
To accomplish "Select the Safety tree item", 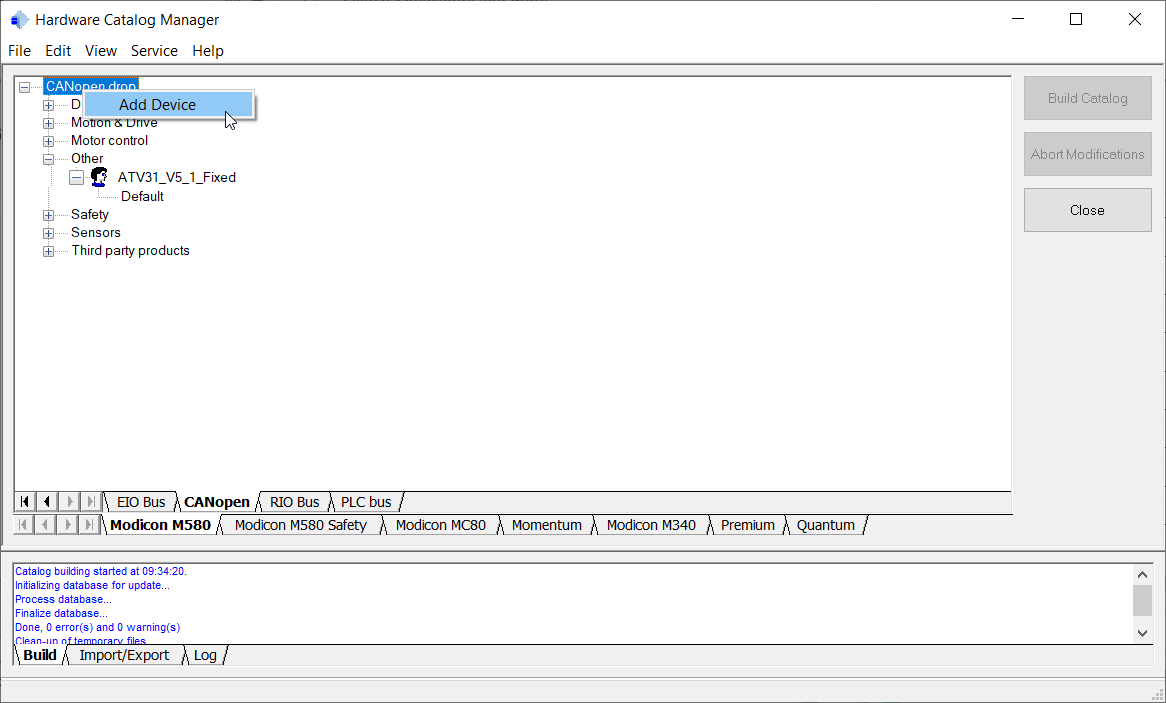I will point(90,214).
